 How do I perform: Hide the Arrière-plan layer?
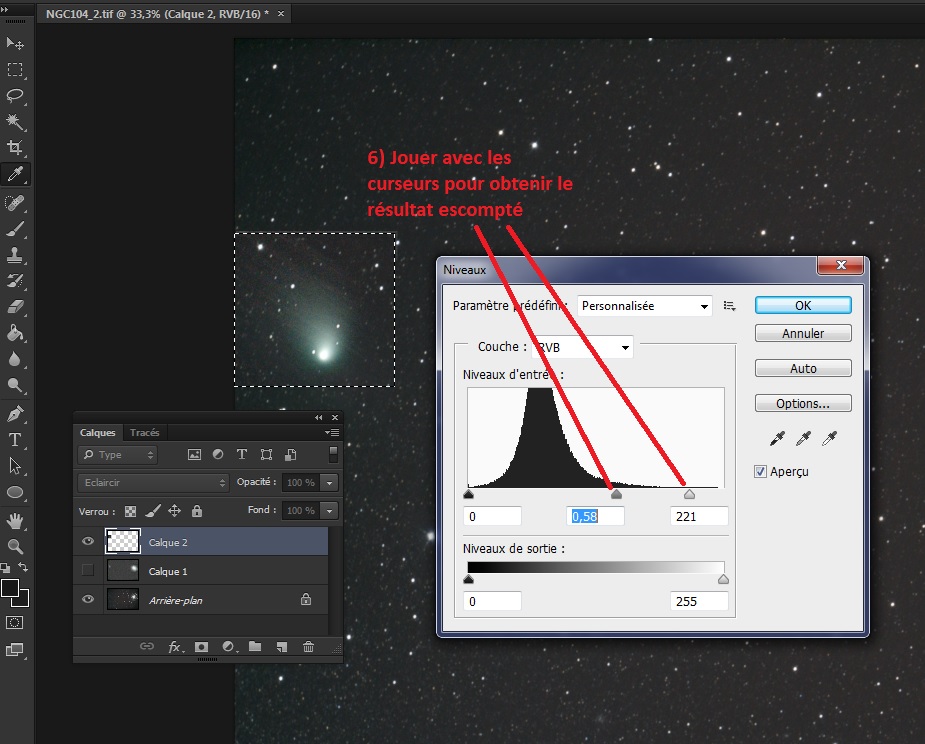click(88, 599)
